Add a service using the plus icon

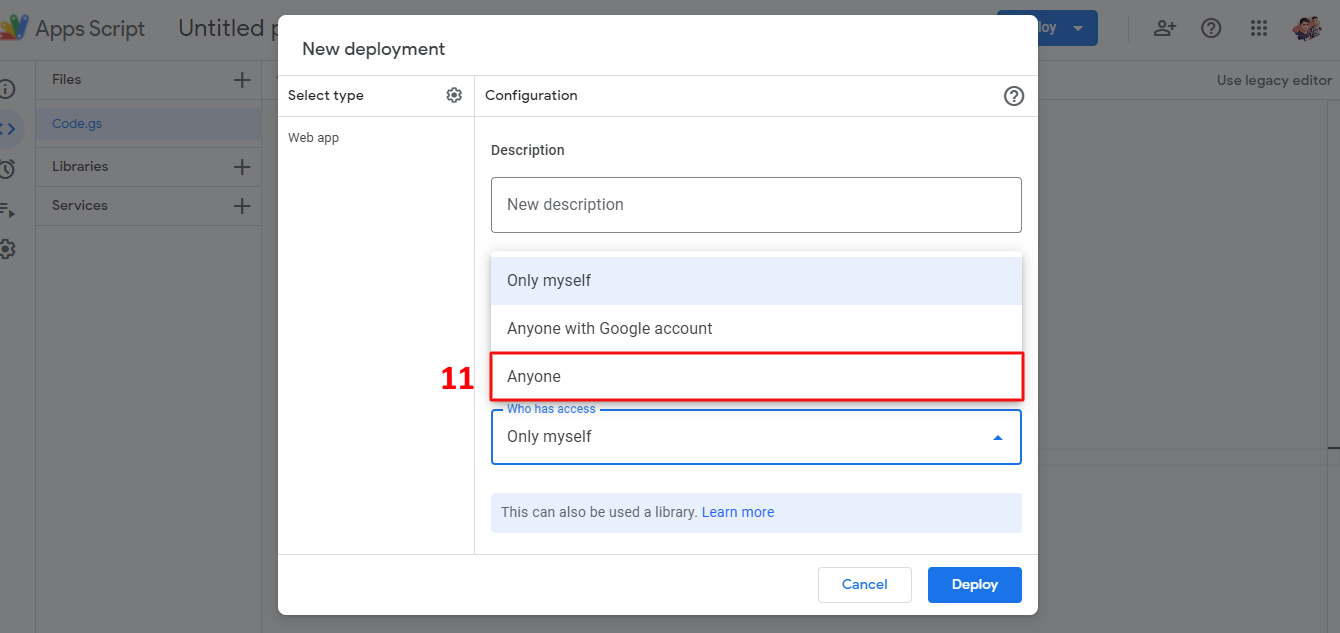tap(241, 206)
